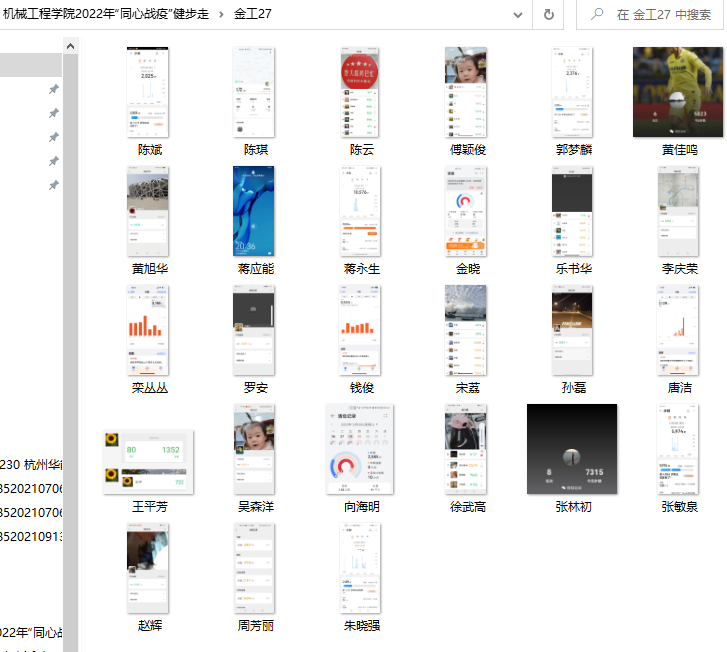Image resolution: width=727 pixels, height=652 pixels.
Task: Select the 黄佳鸣 image thumbnail
Action: [x=679, y=92]
